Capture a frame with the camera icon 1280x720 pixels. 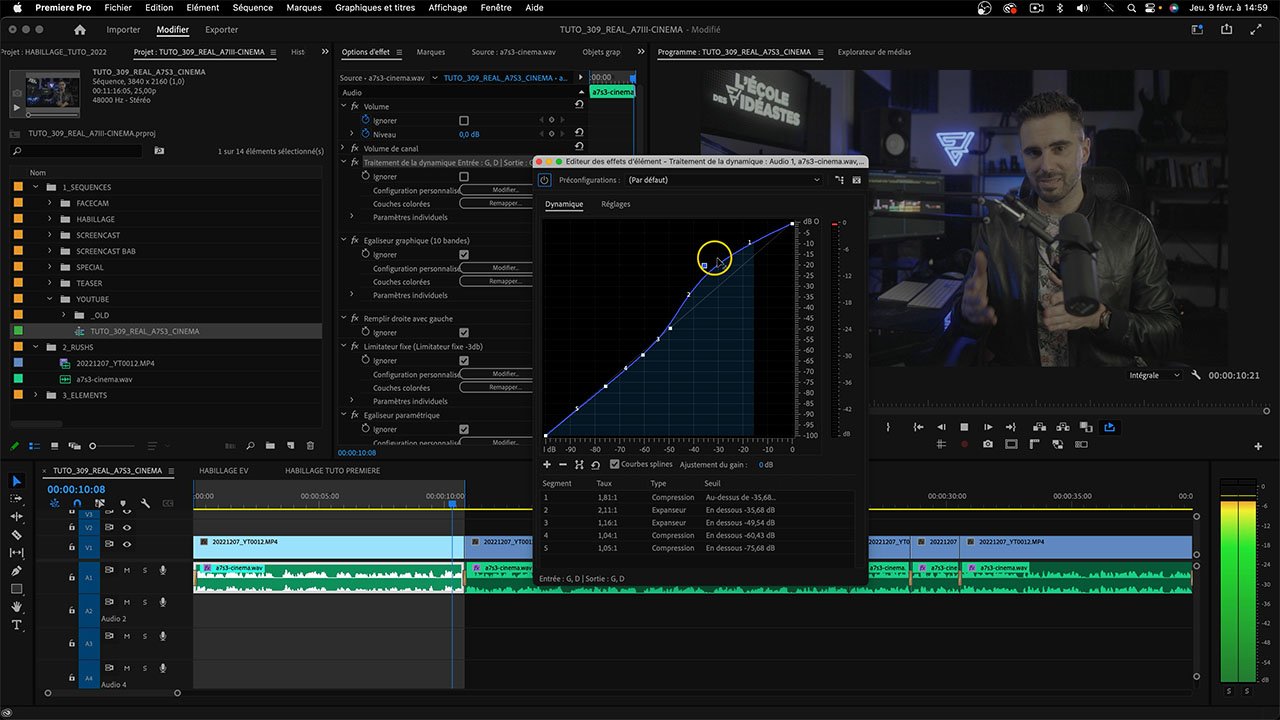tap(988, 444)
